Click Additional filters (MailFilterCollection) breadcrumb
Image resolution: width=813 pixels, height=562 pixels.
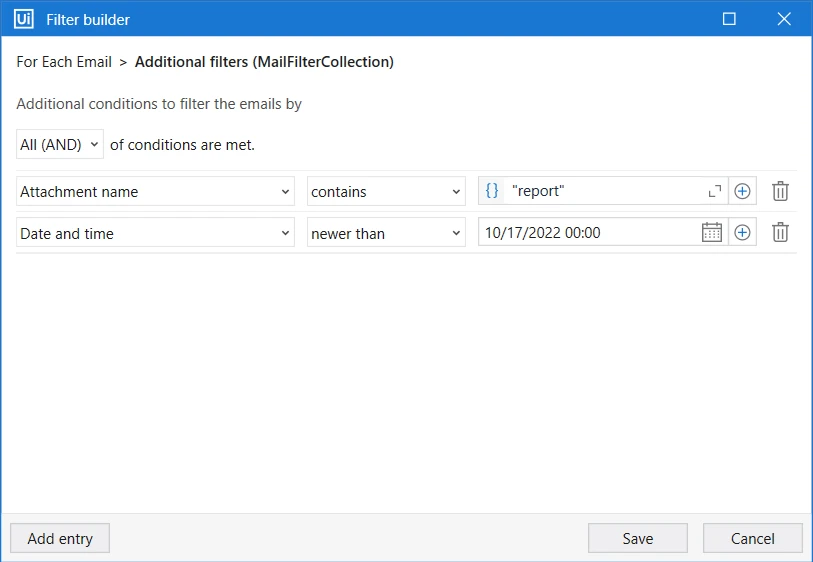pos(264,62)
